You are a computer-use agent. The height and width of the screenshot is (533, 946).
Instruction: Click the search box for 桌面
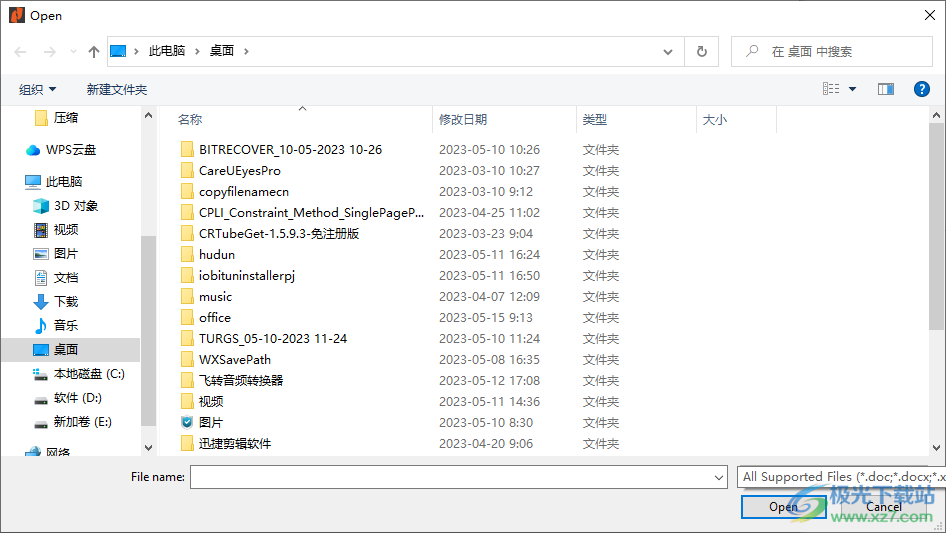[x=832, y=52]
